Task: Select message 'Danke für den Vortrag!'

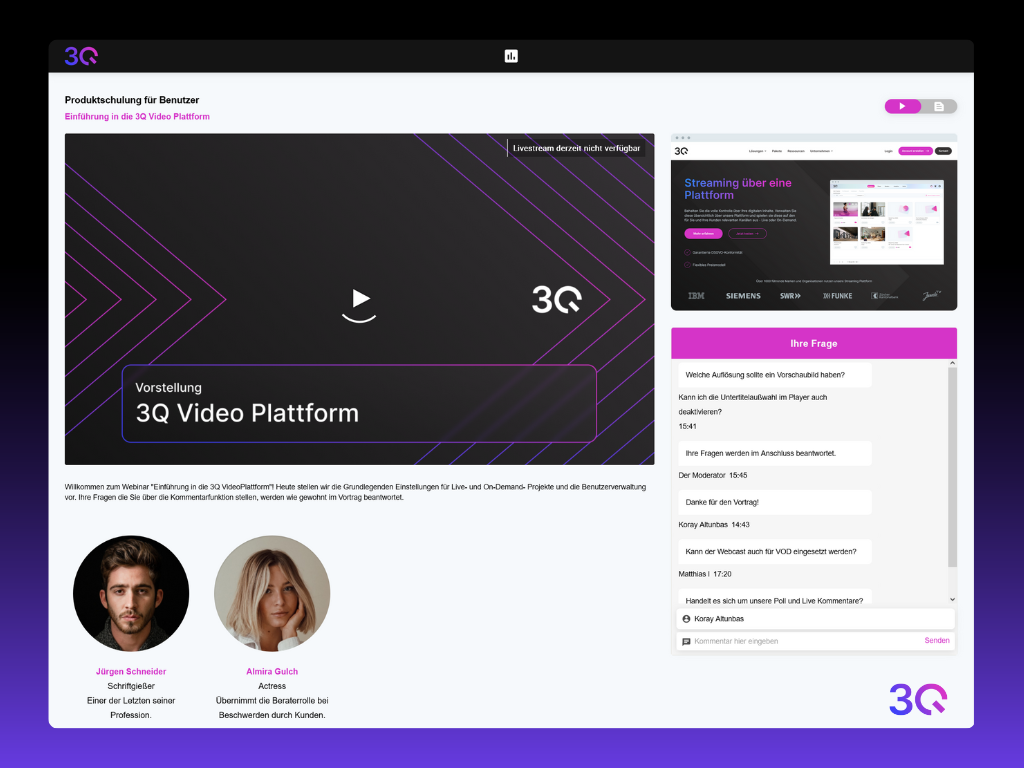Action: pyautogui.click(x=775, y=502)
